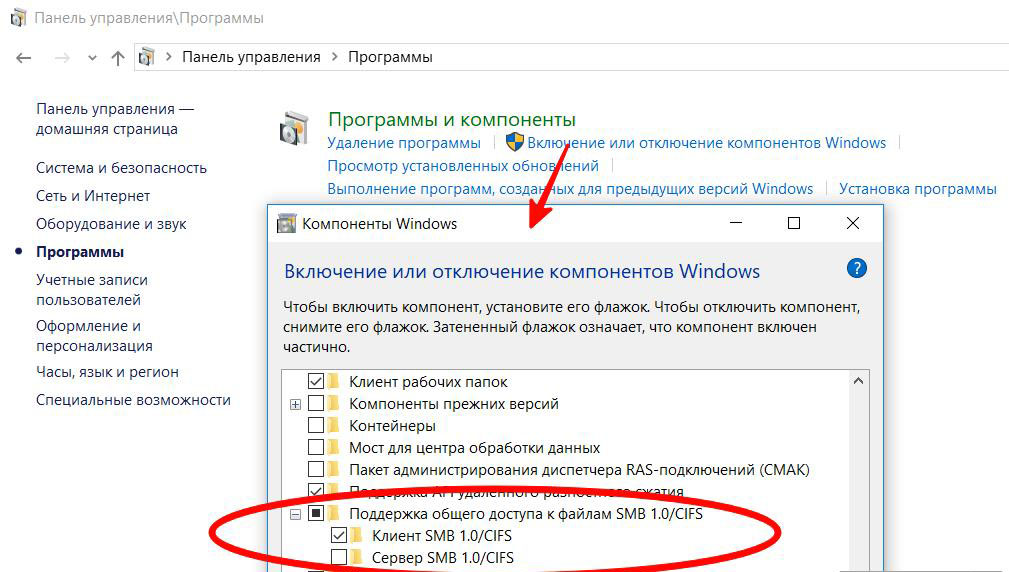The width and height of the screenshot is (1009, 572).
Task: Open Оборудование и звук category
Action: click(x=111, y=224)
